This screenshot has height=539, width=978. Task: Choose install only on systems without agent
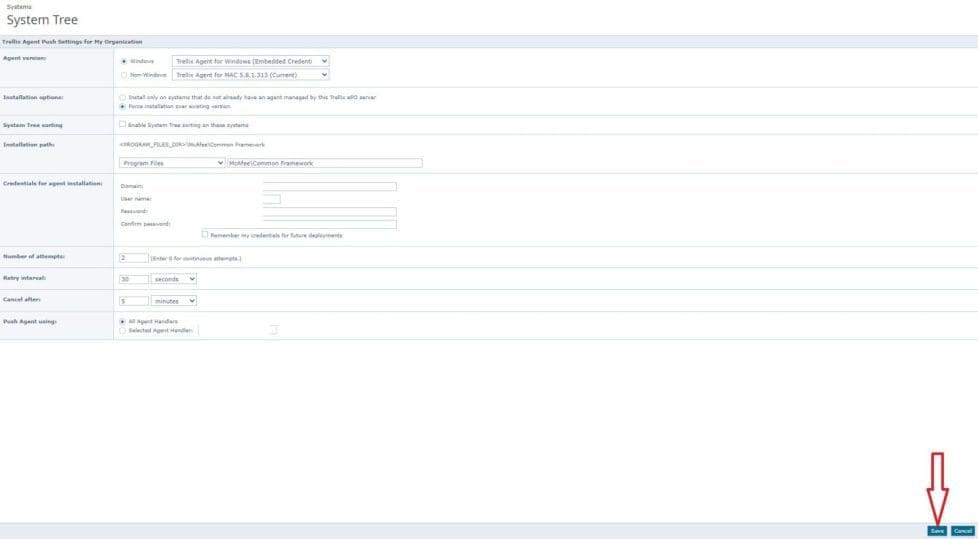click(123, 97)
